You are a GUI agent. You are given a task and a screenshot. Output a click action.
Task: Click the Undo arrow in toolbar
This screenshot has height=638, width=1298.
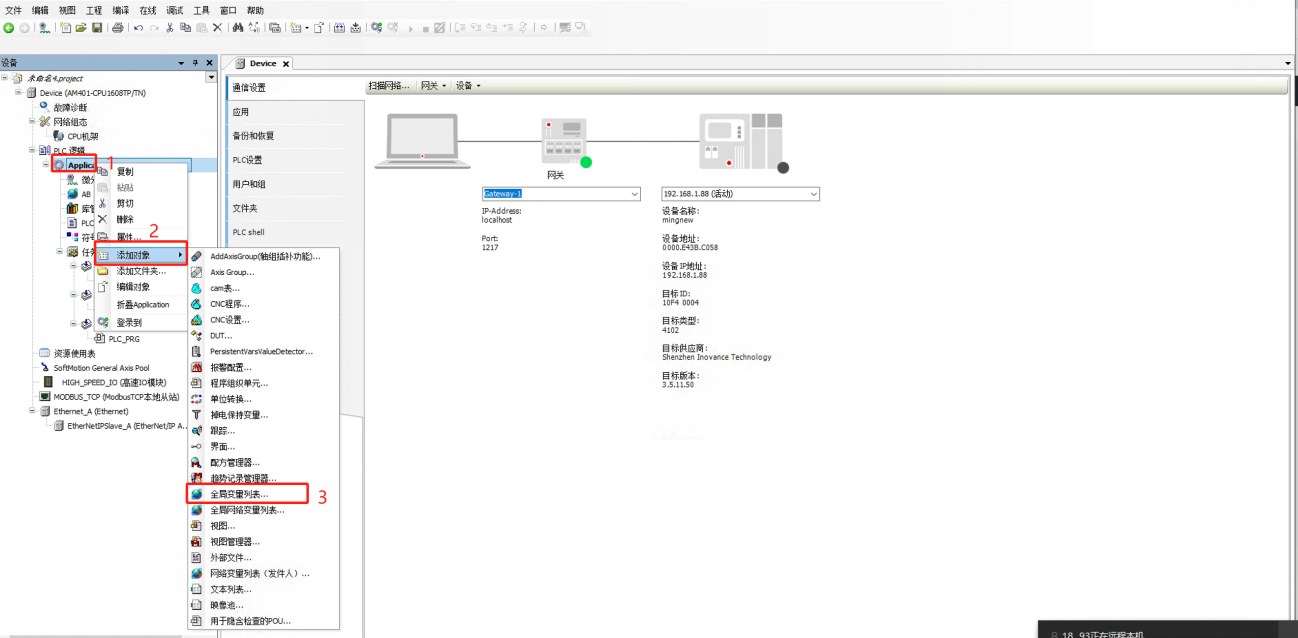coord(139,28)
